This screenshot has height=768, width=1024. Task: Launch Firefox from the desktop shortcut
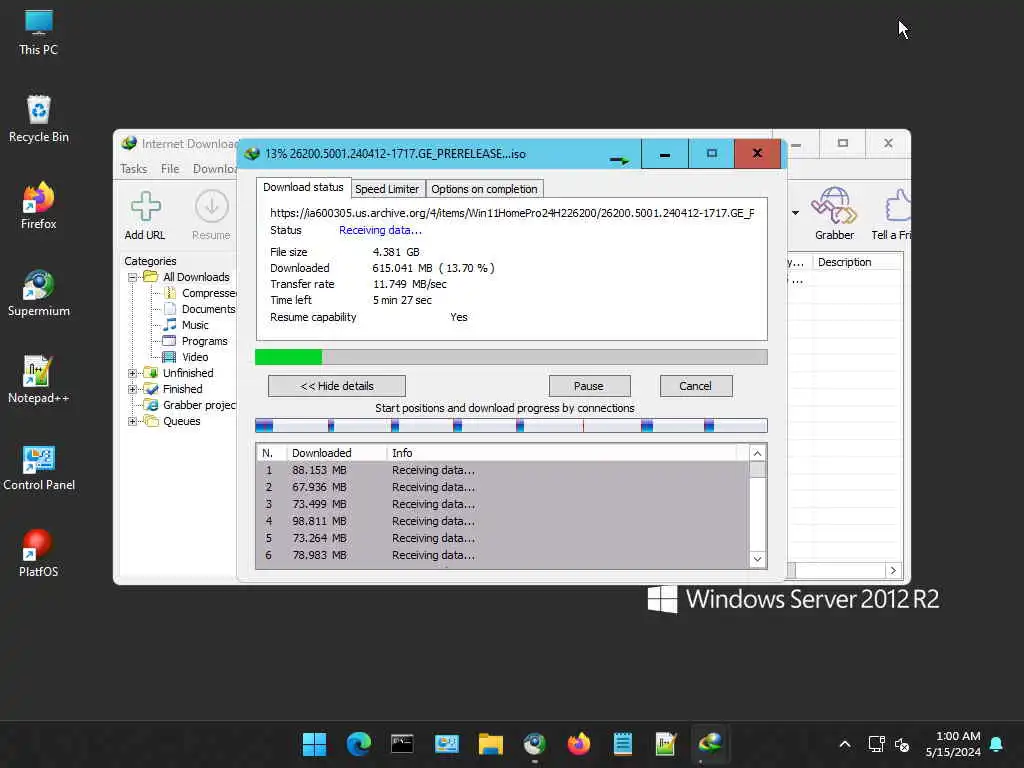39,206
